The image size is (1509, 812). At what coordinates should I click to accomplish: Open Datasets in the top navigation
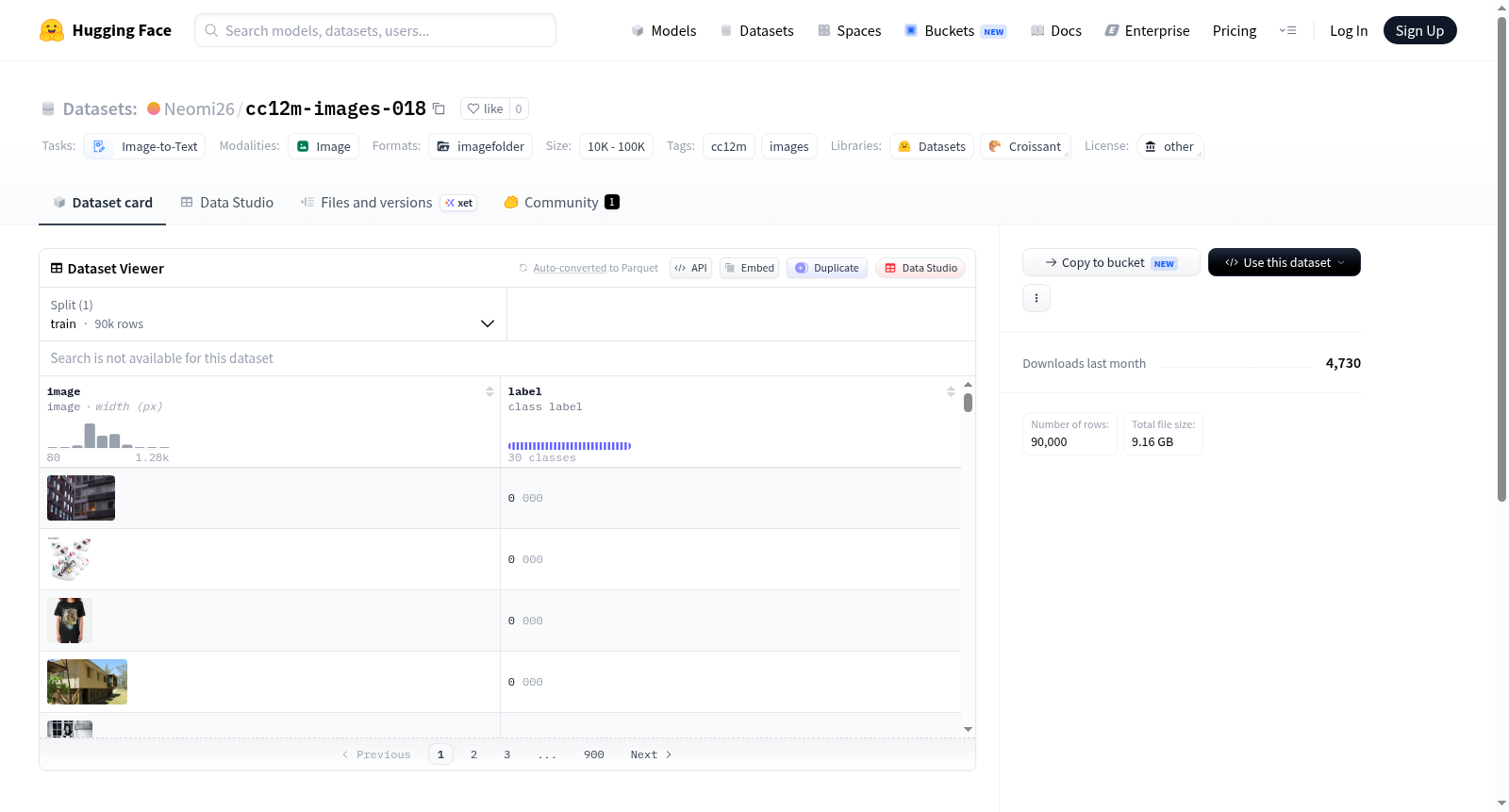757,30
